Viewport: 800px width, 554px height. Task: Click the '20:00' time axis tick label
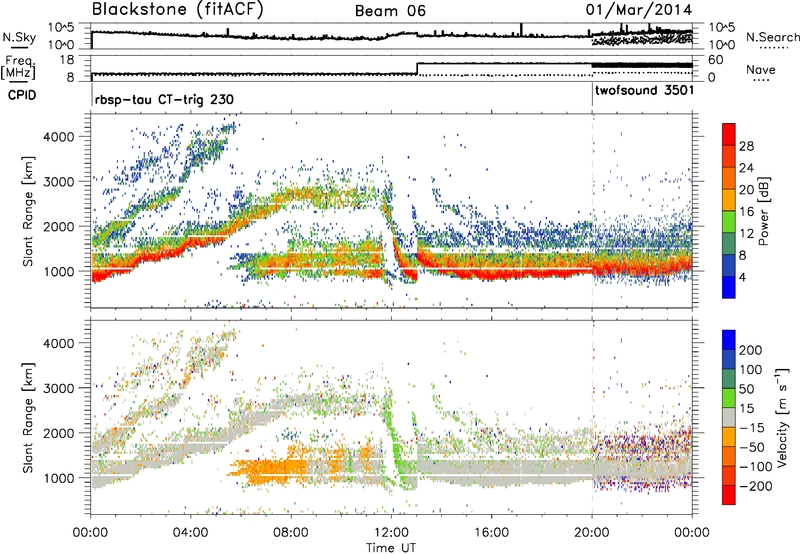[592, 533]
